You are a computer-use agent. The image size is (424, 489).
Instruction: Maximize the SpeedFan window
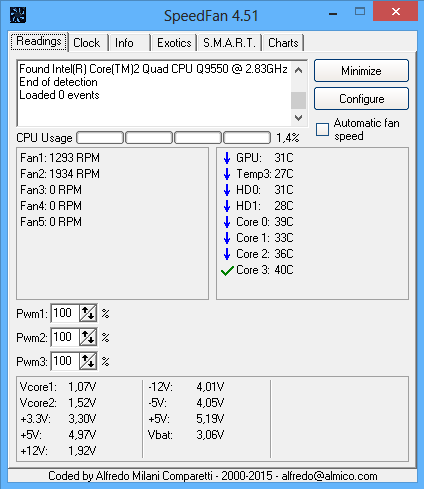360,12
